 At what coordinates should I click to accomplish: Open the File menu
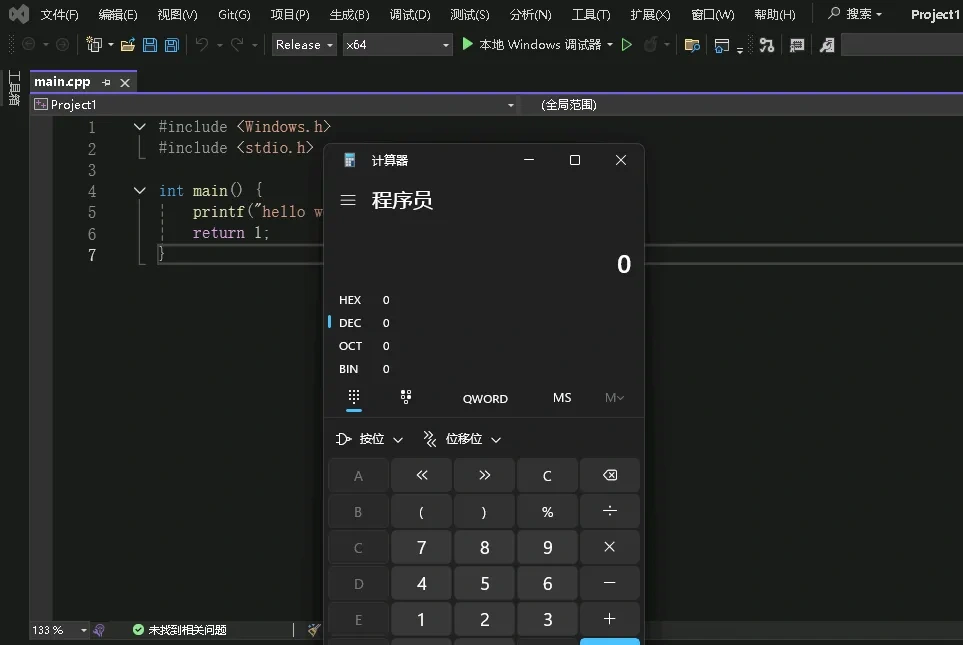click(60, 15)
